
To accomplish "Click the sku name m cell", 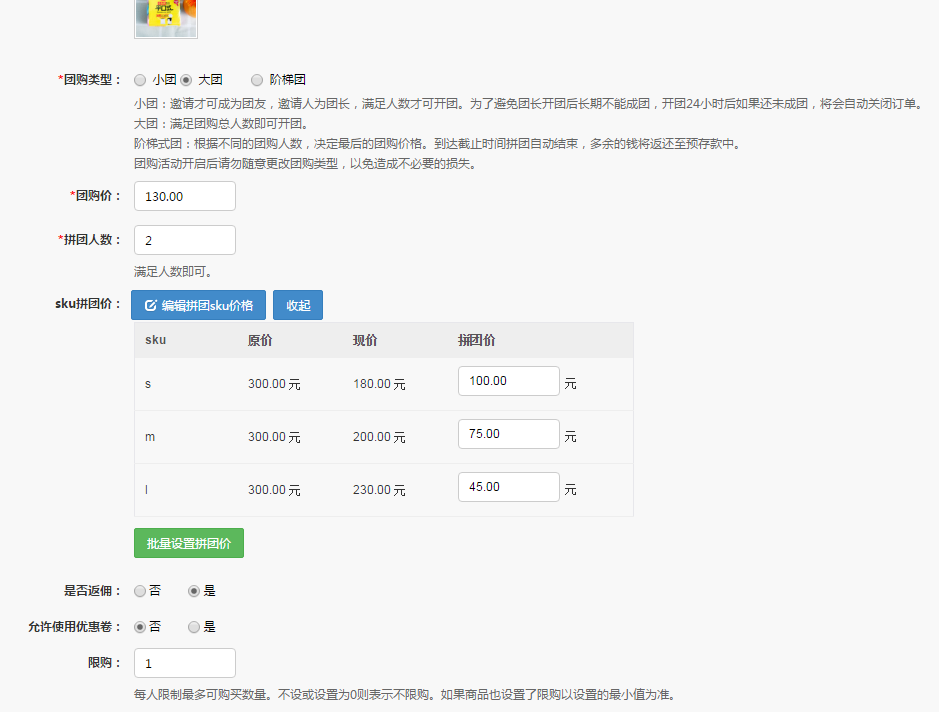I will click(150, 437).
